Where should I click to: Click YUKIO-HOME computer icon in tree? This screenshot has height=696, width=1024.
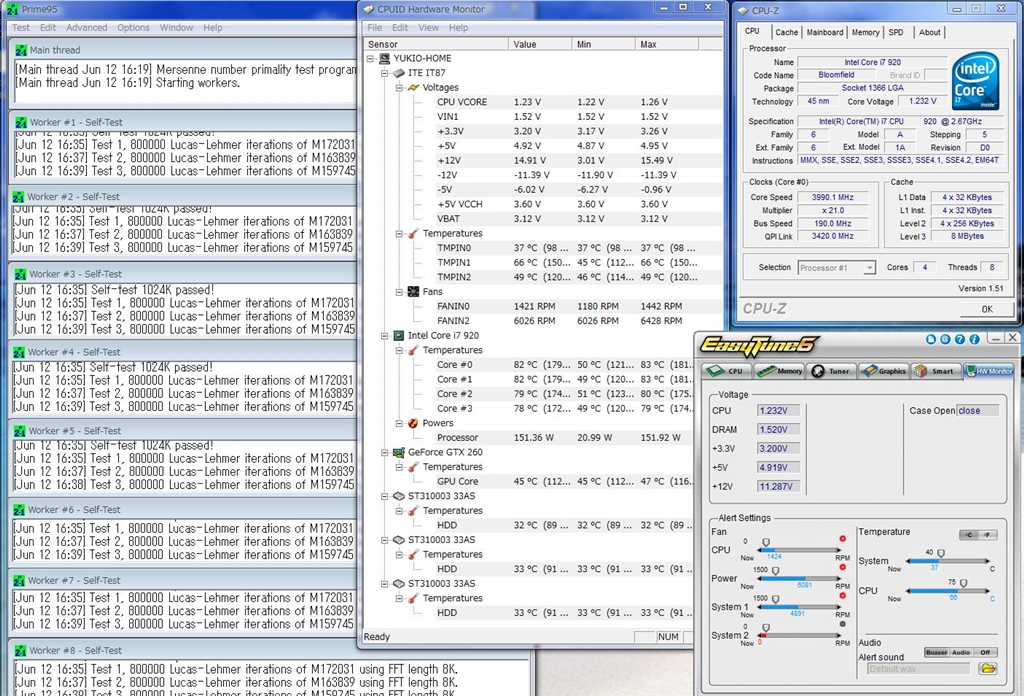pos(385,58)
